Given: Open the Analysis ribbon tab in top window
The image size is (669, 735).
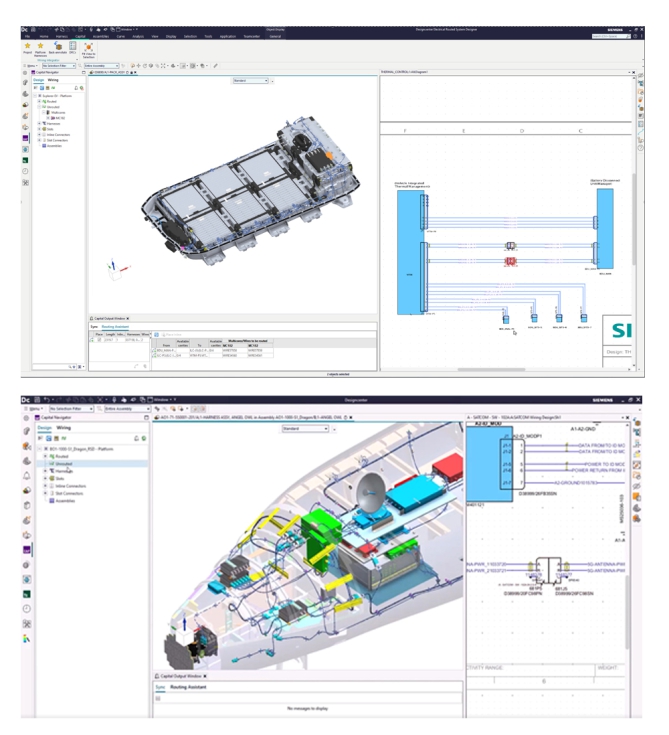Looking at the screenshot, I should (x=138, y=36).
